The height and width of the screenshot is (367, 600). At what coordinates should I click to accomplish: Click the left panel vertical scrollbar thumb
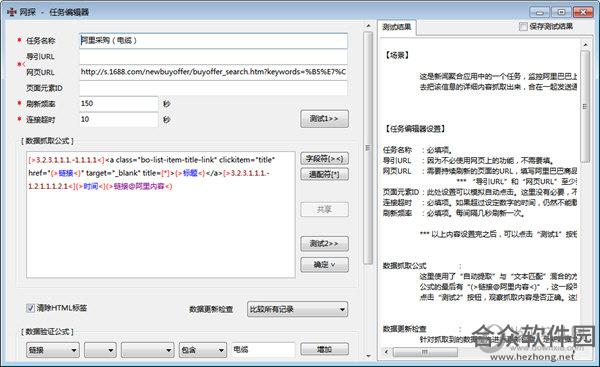click(x=368, y=148)
